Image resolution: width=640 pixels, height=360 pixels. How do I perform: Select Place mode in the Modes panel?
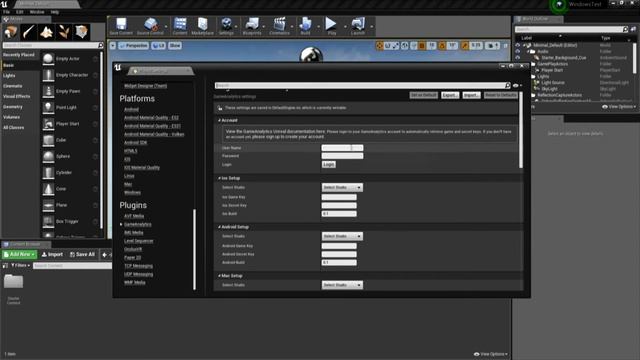tap(11, 32)
